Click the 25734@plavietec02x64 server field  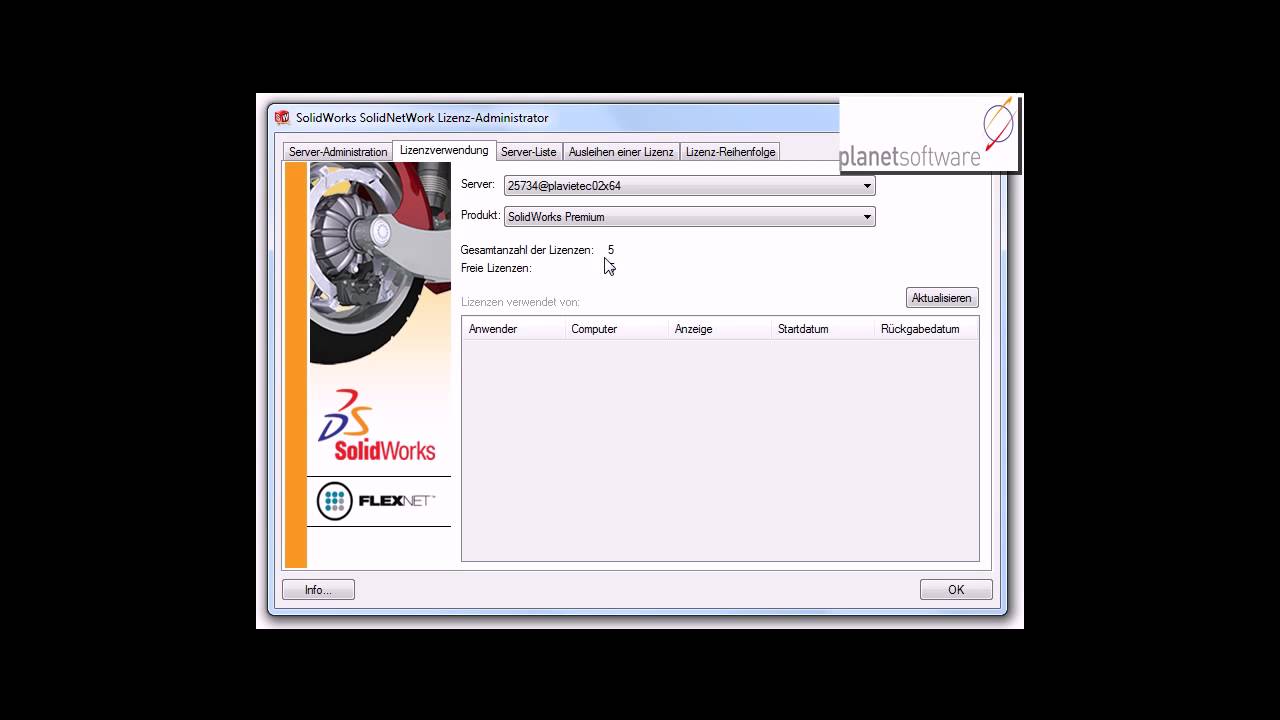pos(689,186)
